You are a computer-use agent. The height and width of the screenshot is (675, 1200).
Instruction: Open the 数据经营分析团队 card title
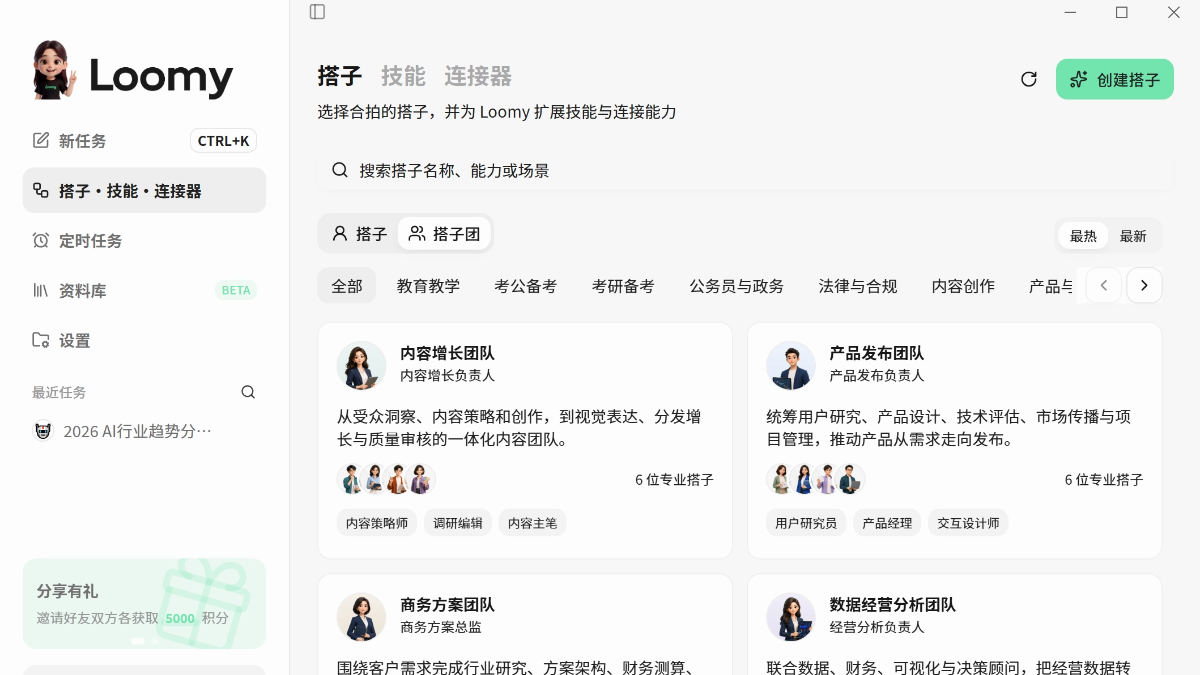tap(893, 605)
